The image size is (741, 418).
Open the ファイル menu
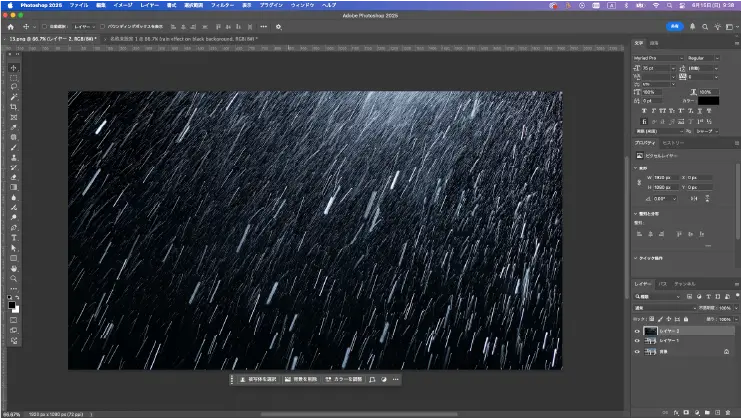coord(79,5)
